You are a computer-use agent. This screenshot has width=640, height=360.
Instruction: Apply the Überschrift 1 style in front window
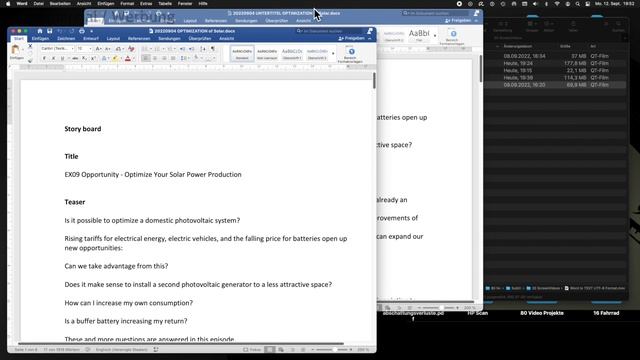[x=292, y=54]
